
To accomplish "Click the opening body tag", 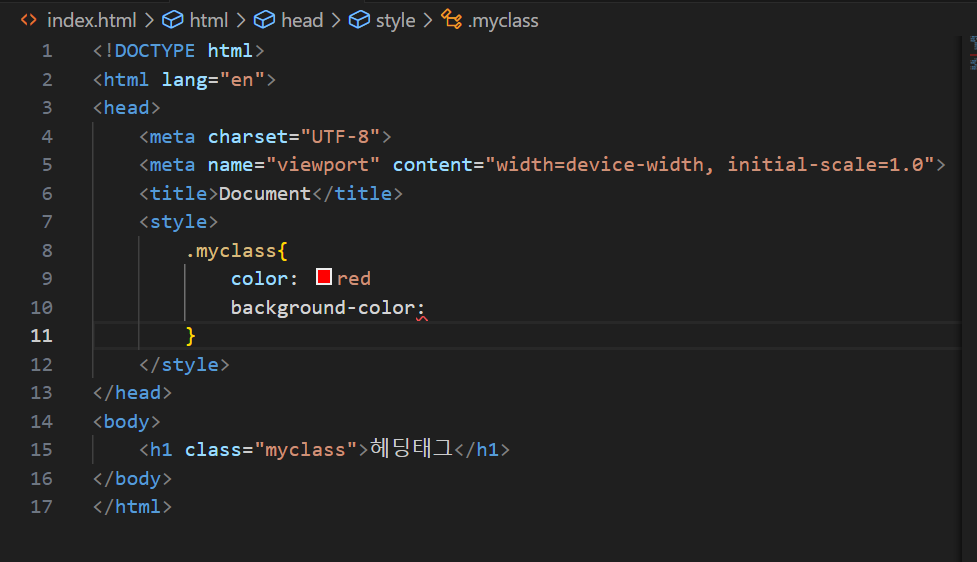I will (126, 422).
